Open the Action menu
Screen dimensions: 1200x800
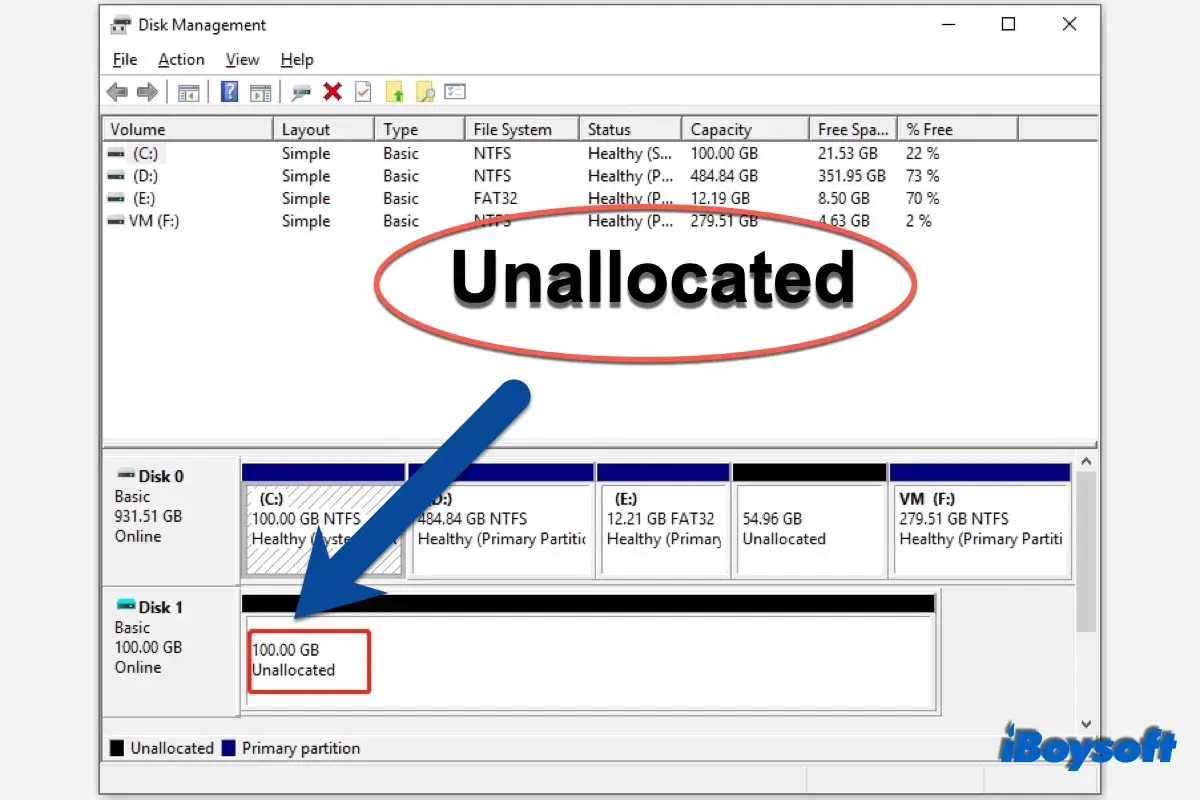(181, 59)
